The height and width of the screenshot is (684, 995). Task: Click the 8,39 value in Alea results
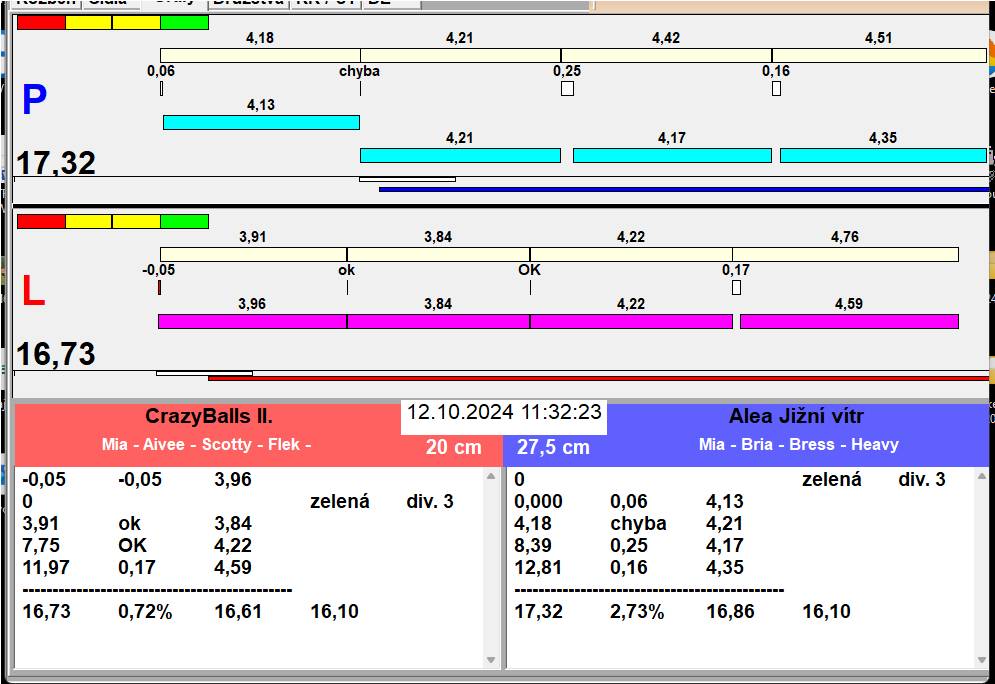tap(533, 546)
